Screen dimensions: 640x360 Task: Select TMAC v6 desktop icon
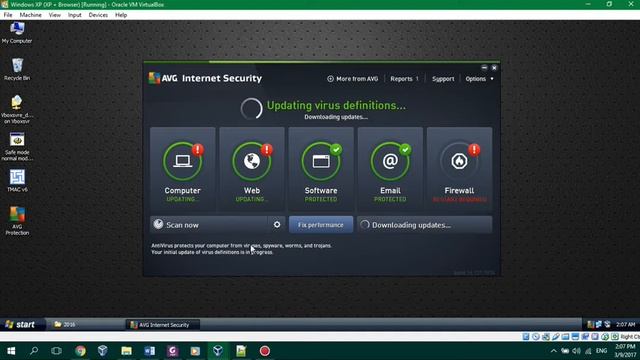point(17,181)
